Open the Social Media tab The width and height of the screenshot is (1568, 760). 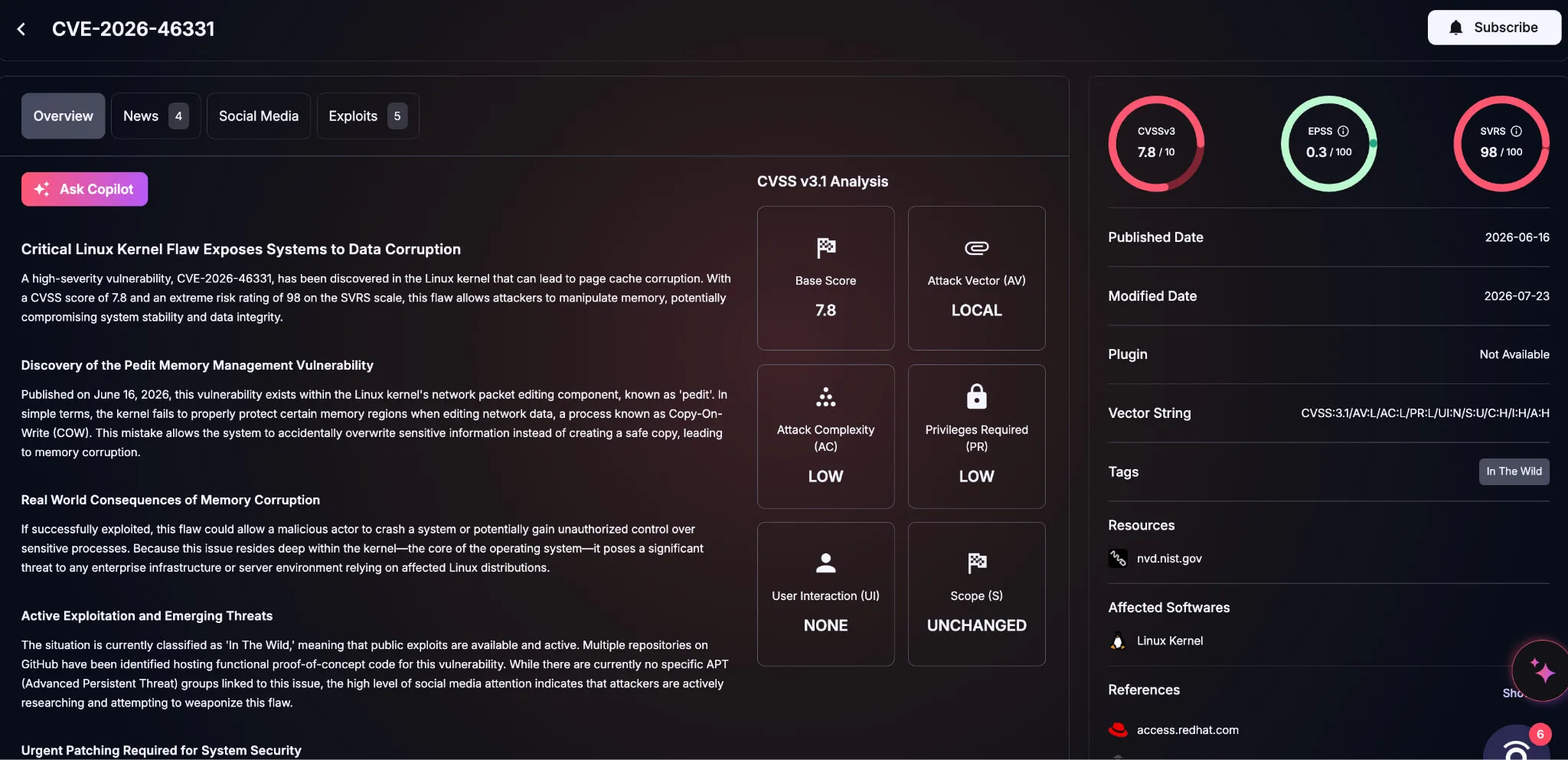point(259,116)
